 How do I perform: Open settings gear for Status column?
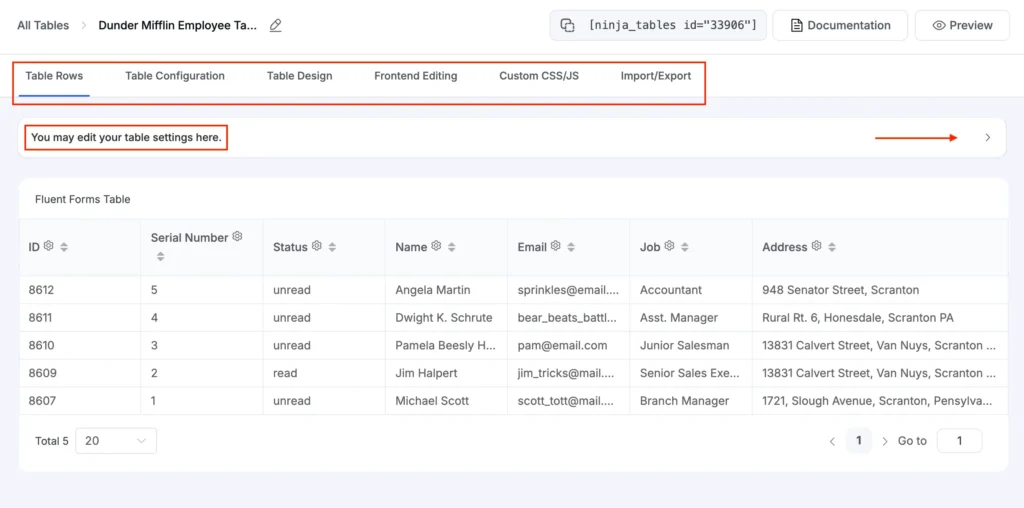coord(317,246)
